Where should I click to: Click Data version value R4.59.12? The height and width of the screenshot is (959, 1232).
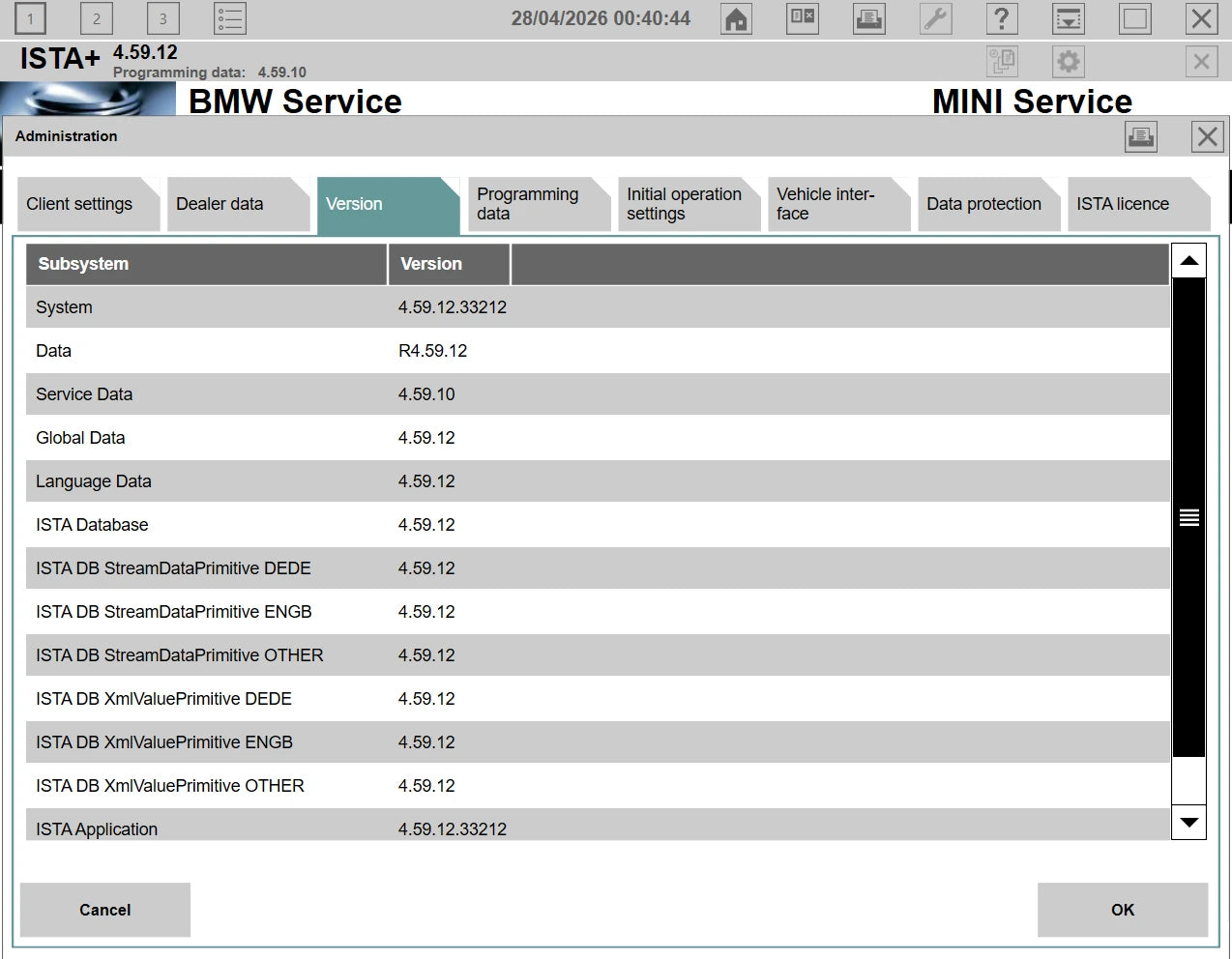[432, 351]
